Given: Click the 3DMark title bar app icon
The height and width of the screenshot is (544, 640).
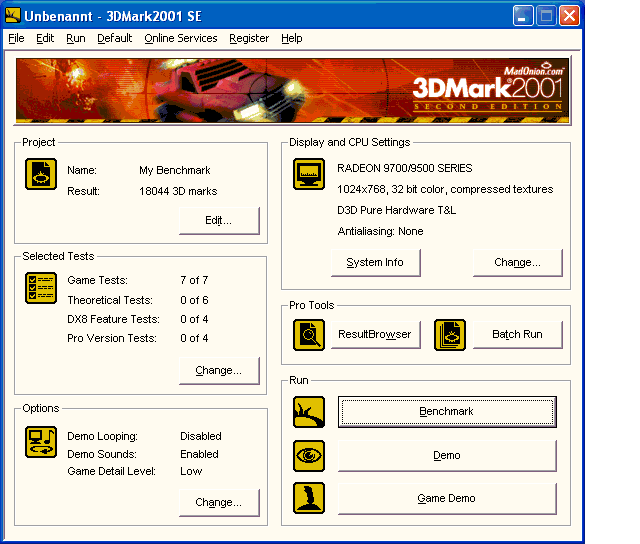Looking at the screenshot, I should [x=13, y=16].
